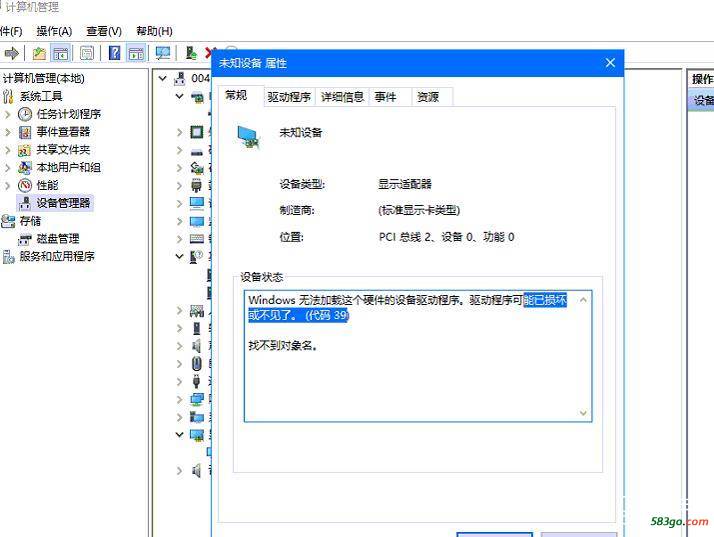Viewport: 714px width, 537px height.
Task: Click the 操作 pane header on right
Action: click(701, 79)
